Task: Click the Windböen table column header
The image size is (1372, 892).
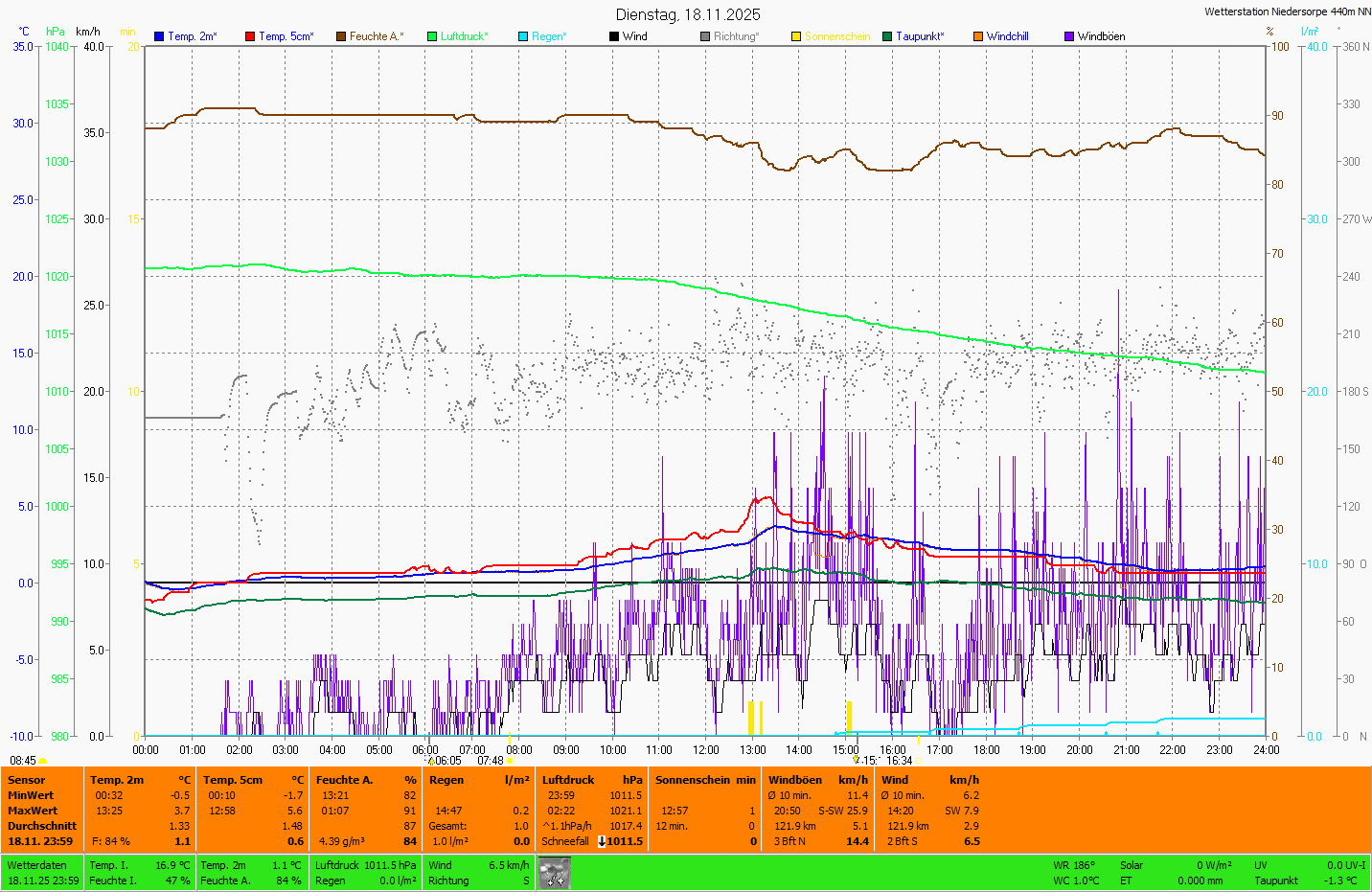Action: pyautogui.click(x=795, y=780)
